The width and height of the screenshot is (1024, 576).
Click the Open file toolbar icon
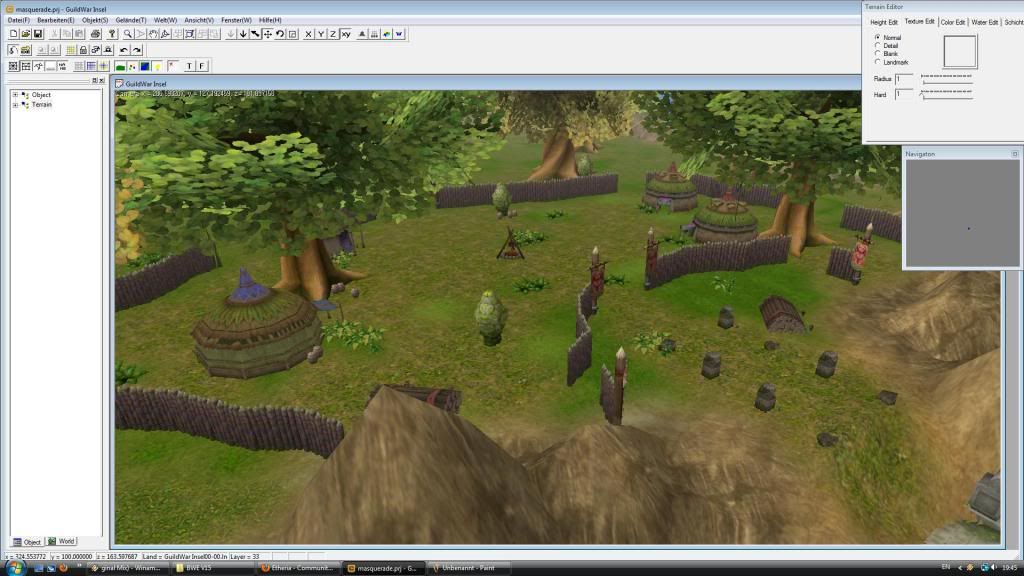pos(25,34)
